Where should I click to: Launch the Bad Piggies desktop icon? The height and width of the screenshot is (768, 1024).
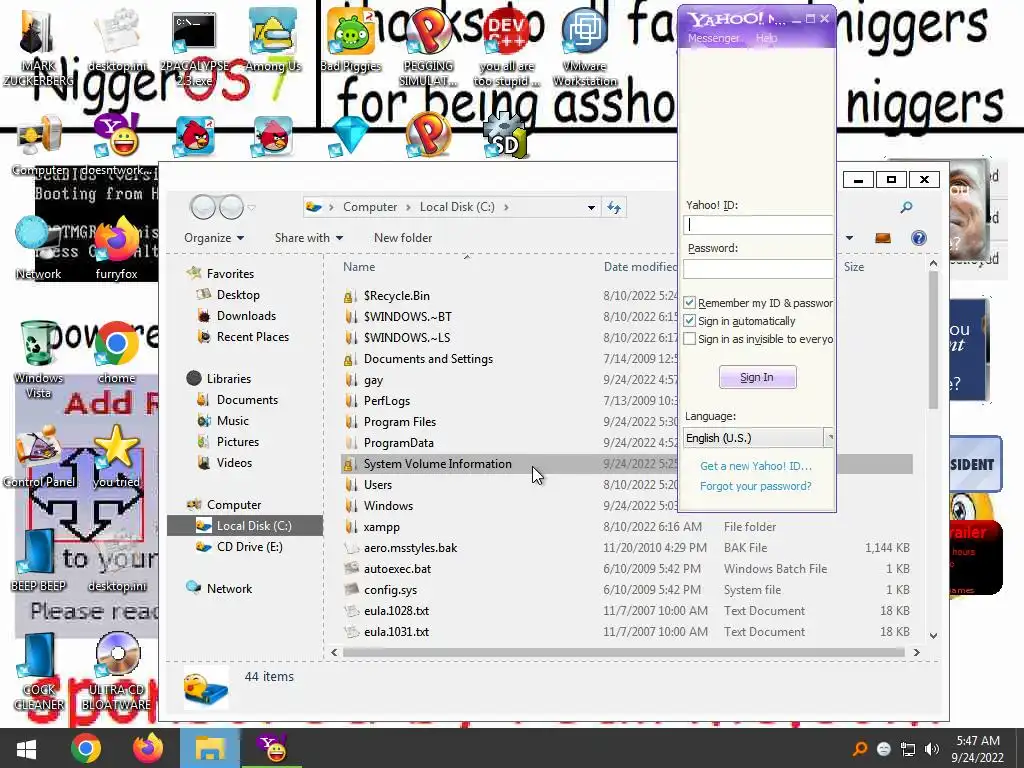pos(351,39)
